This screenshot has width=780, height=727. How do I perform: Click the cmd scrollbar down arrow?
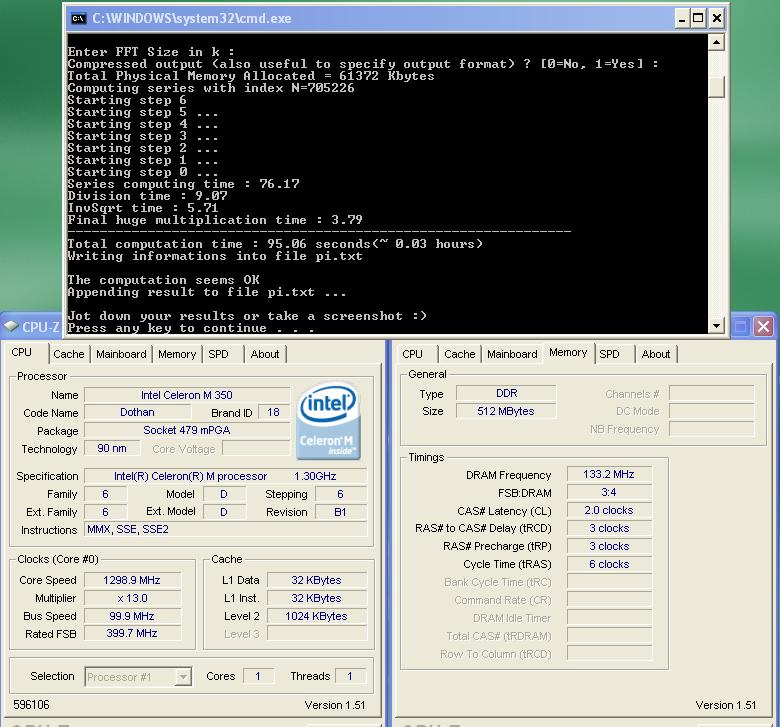(x=716, y=326)
